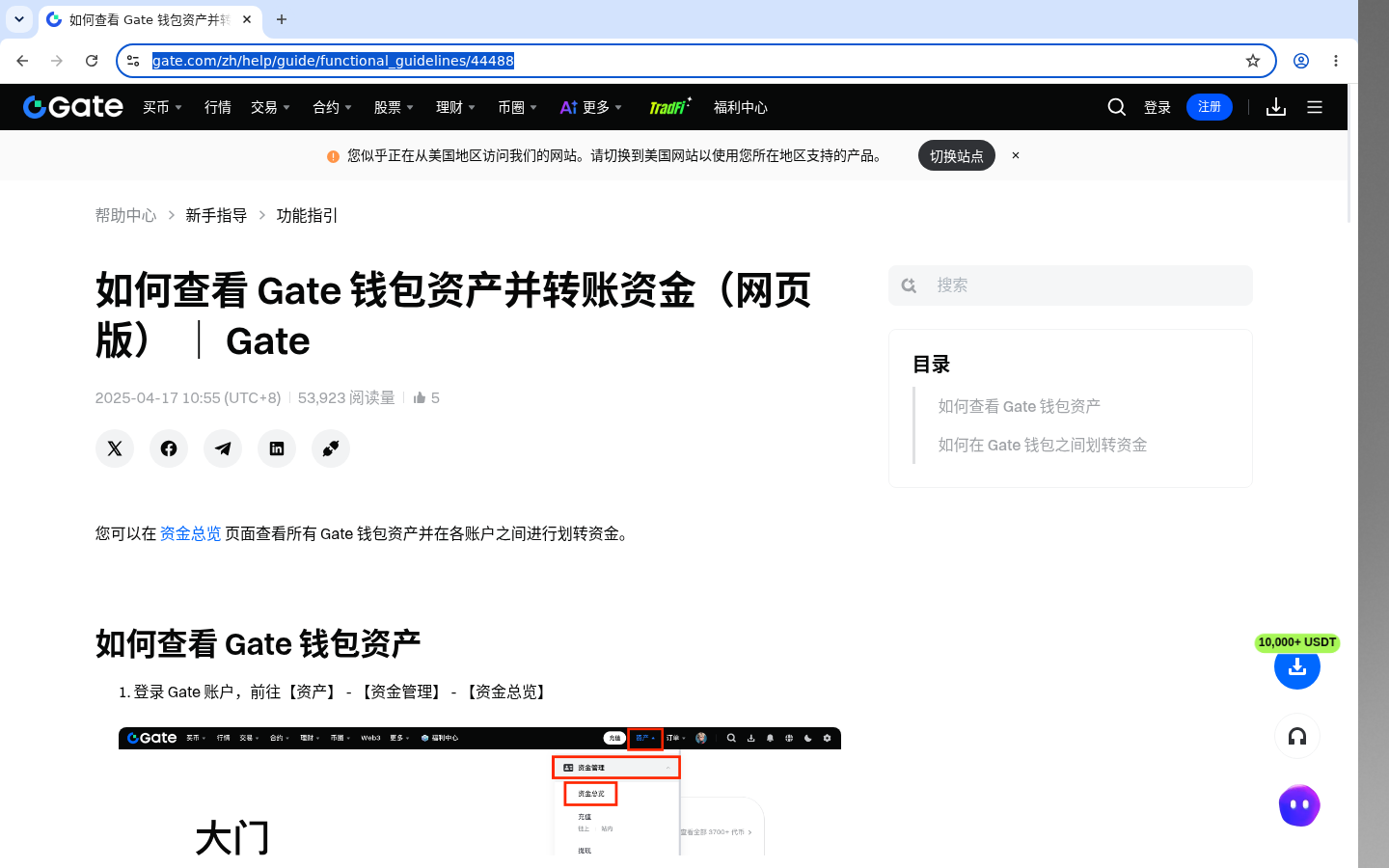Close the Gate help article tab

247,19
